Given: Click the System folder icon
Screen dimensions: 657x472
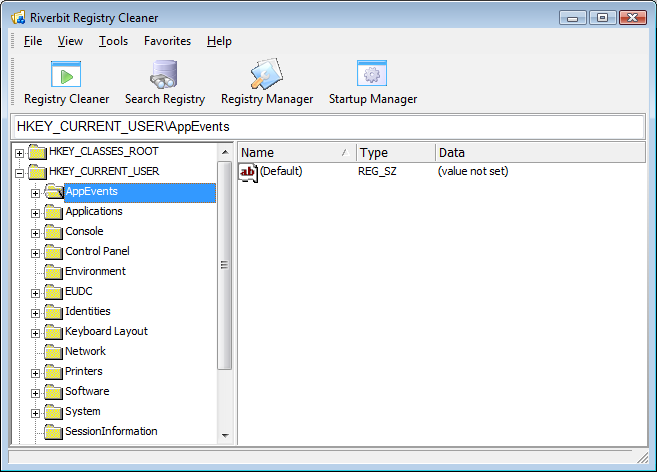Looking at the screenshot, I should pos(54,412).
